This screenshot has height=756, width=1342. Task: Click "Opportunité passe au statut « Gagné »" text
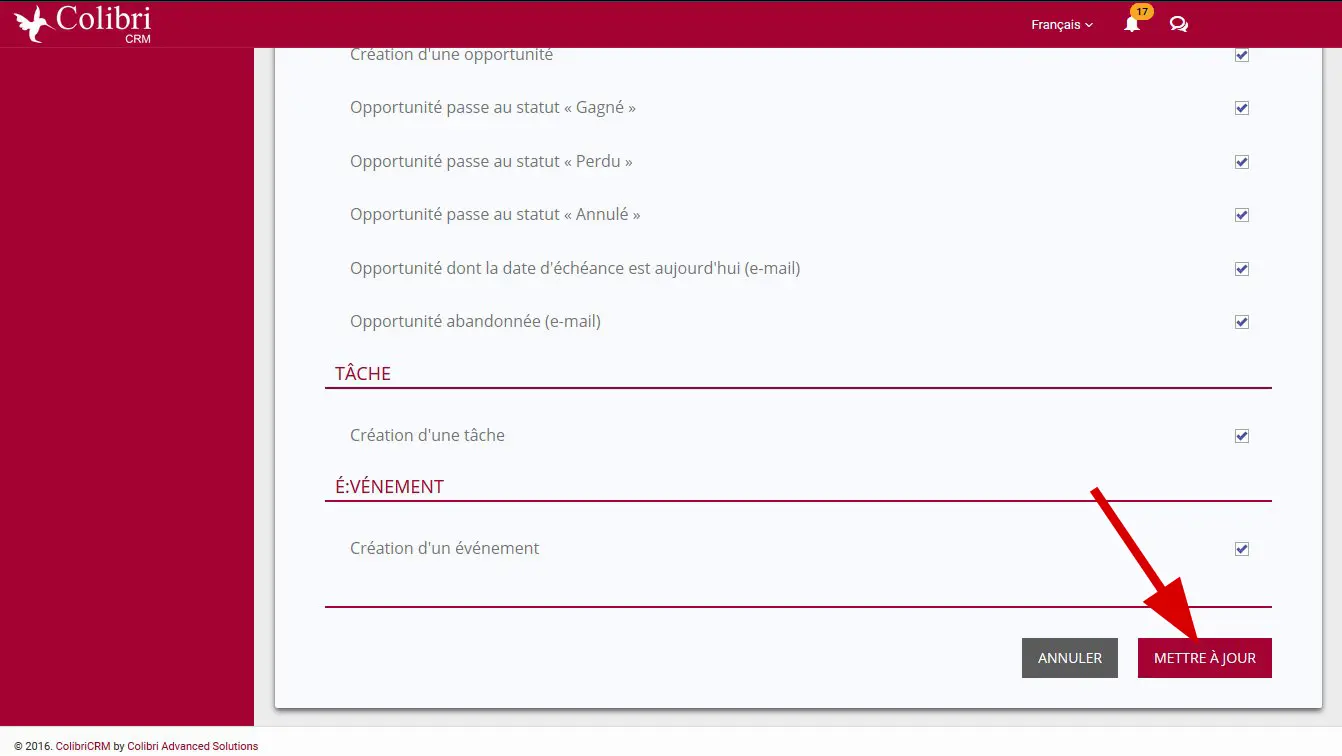tap(493, 108)
